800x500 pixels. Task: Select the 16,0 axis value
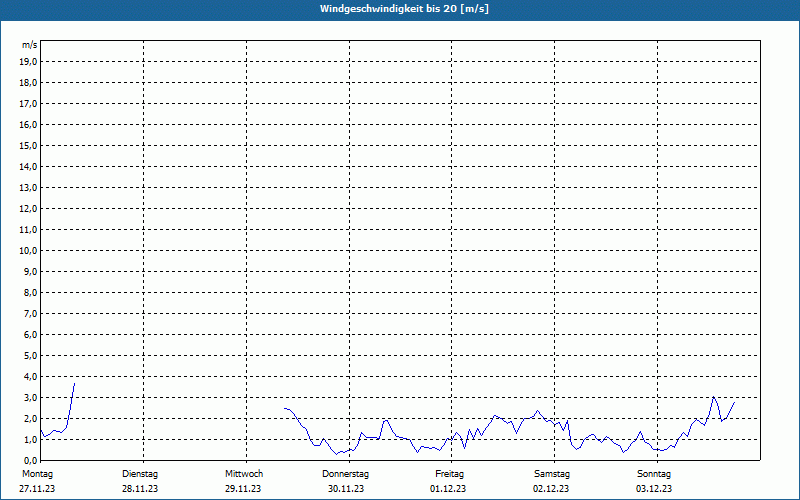(x=30, y=124)
